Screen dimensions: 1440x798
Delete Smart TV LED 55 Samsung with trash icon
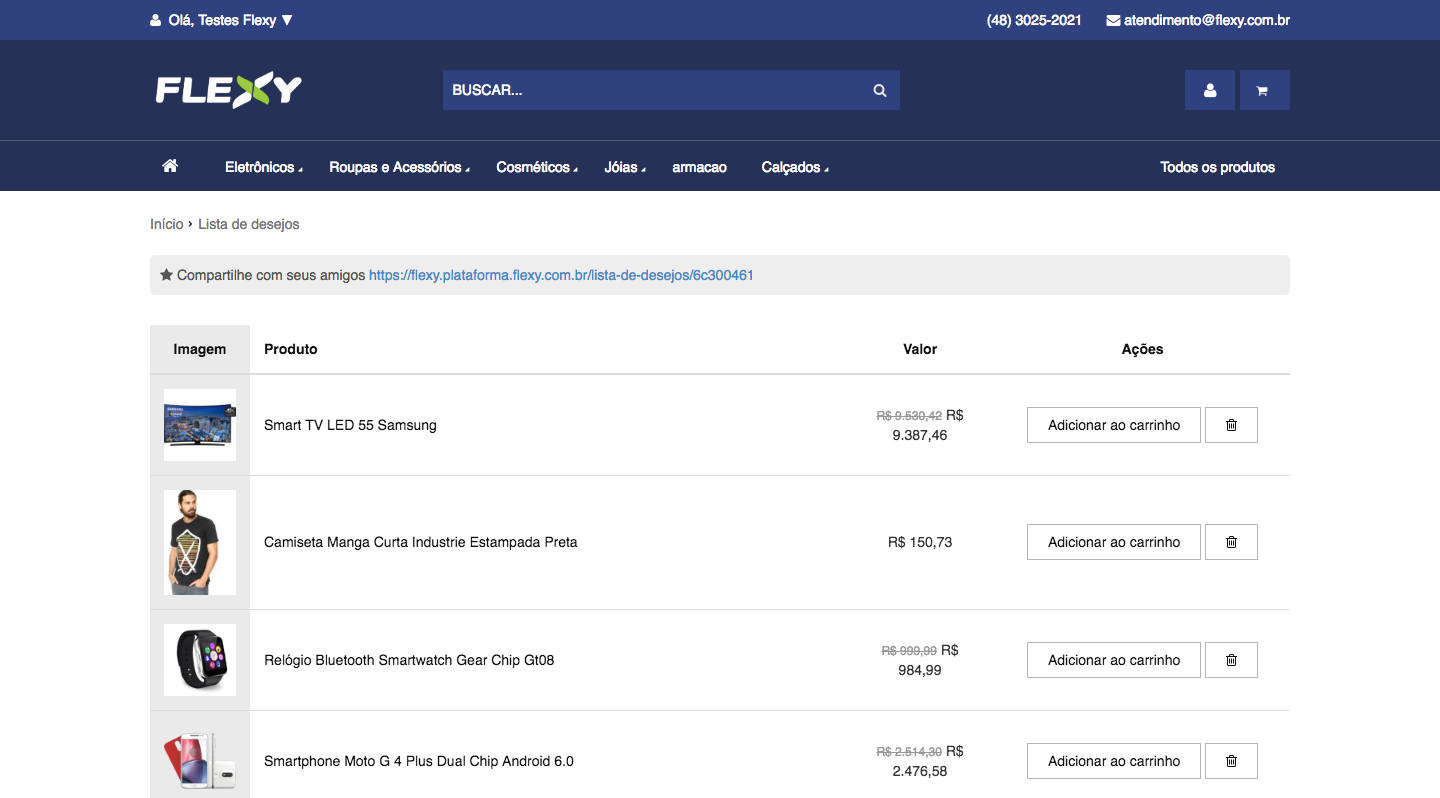click(x=1231, y=425)
